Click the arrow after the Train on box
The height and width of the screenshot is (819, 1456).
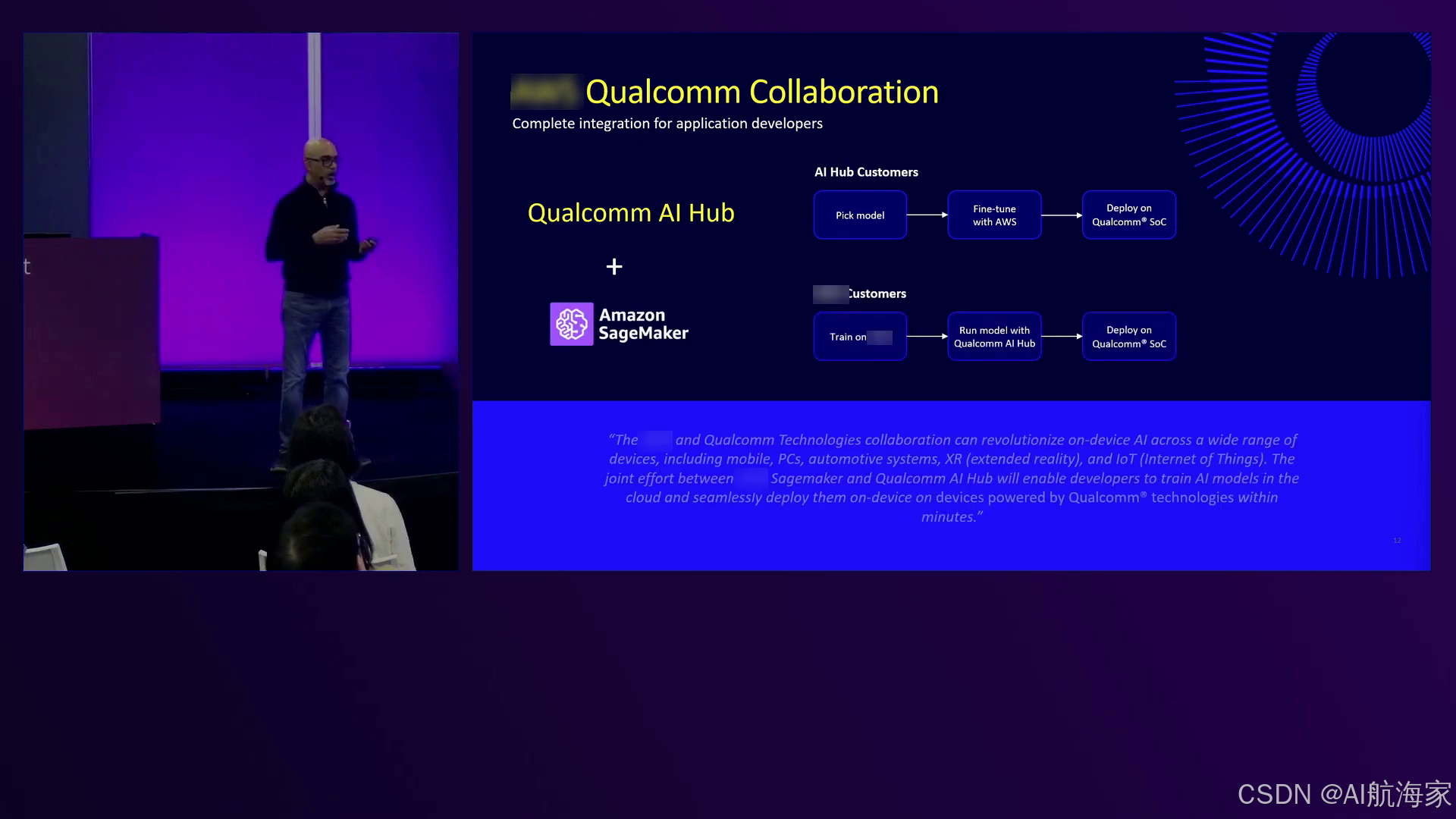927,336
